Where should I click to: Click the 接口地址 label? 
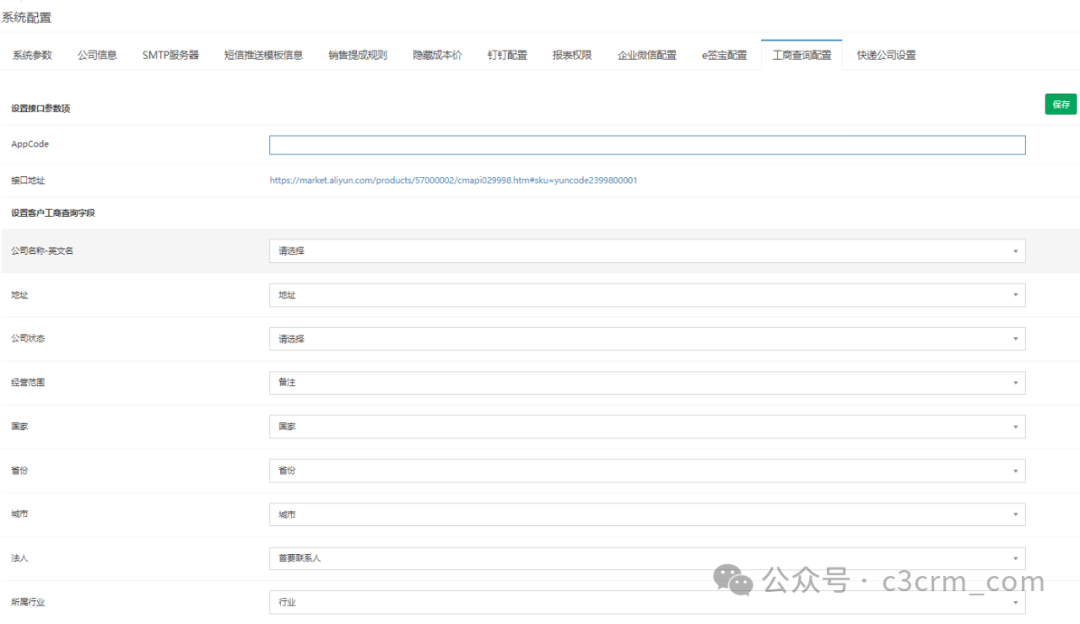(28, 180)
